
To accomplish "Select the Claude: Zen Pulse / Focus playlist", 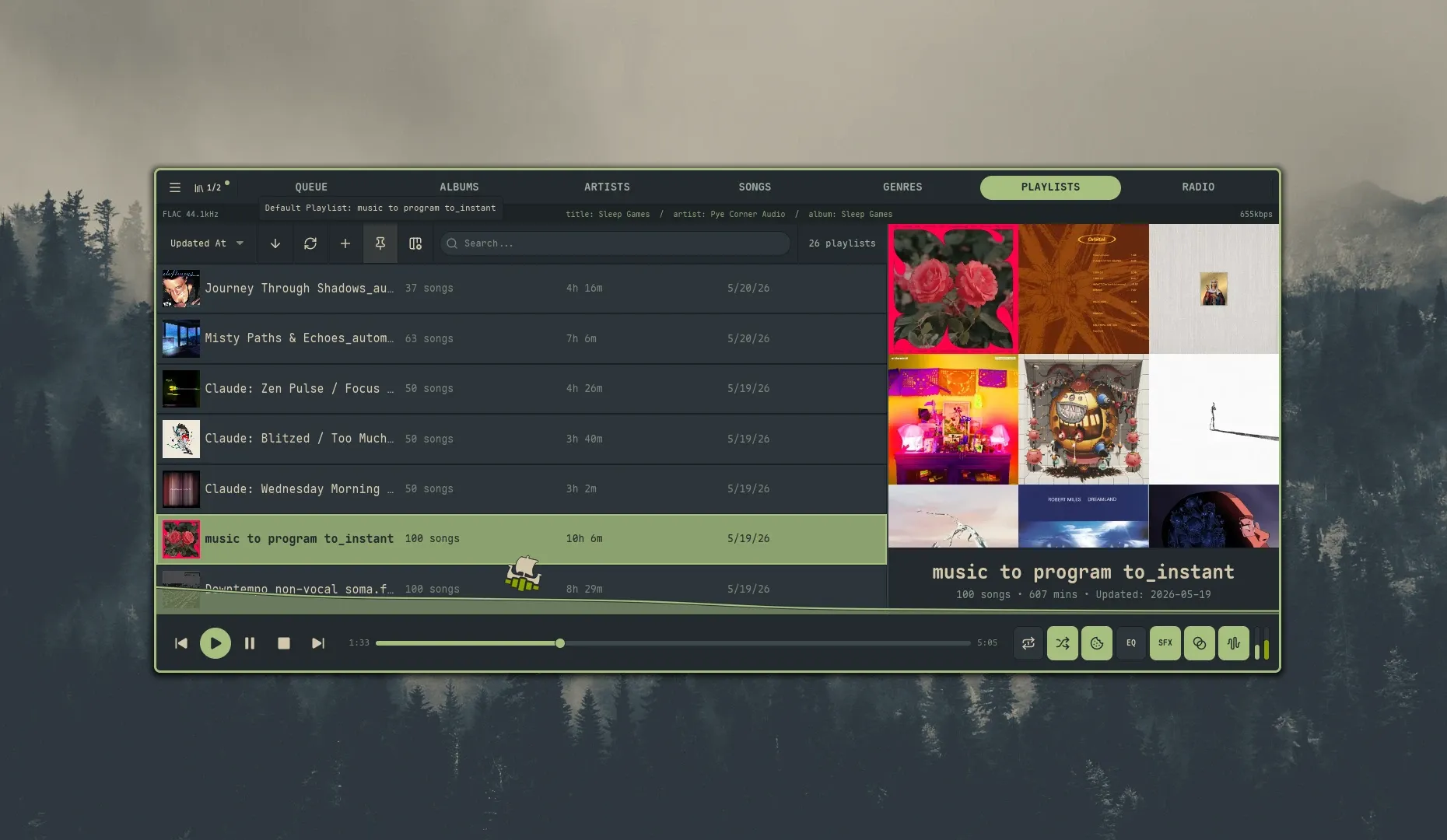I will click(522, 389).
